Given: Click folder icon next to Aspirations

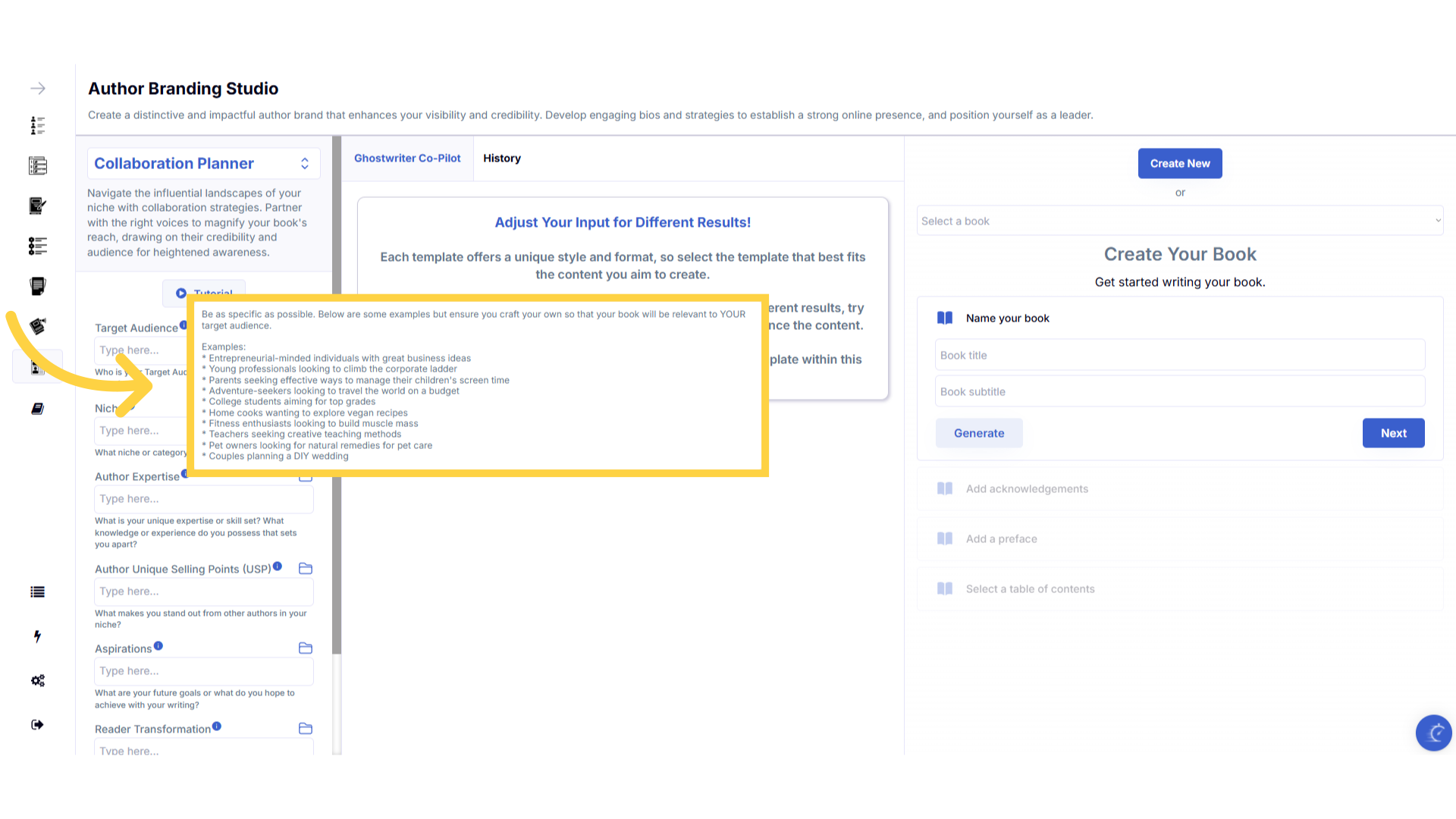Looking at the screenshot, I should pyautogui.click(x=306, y=648).
